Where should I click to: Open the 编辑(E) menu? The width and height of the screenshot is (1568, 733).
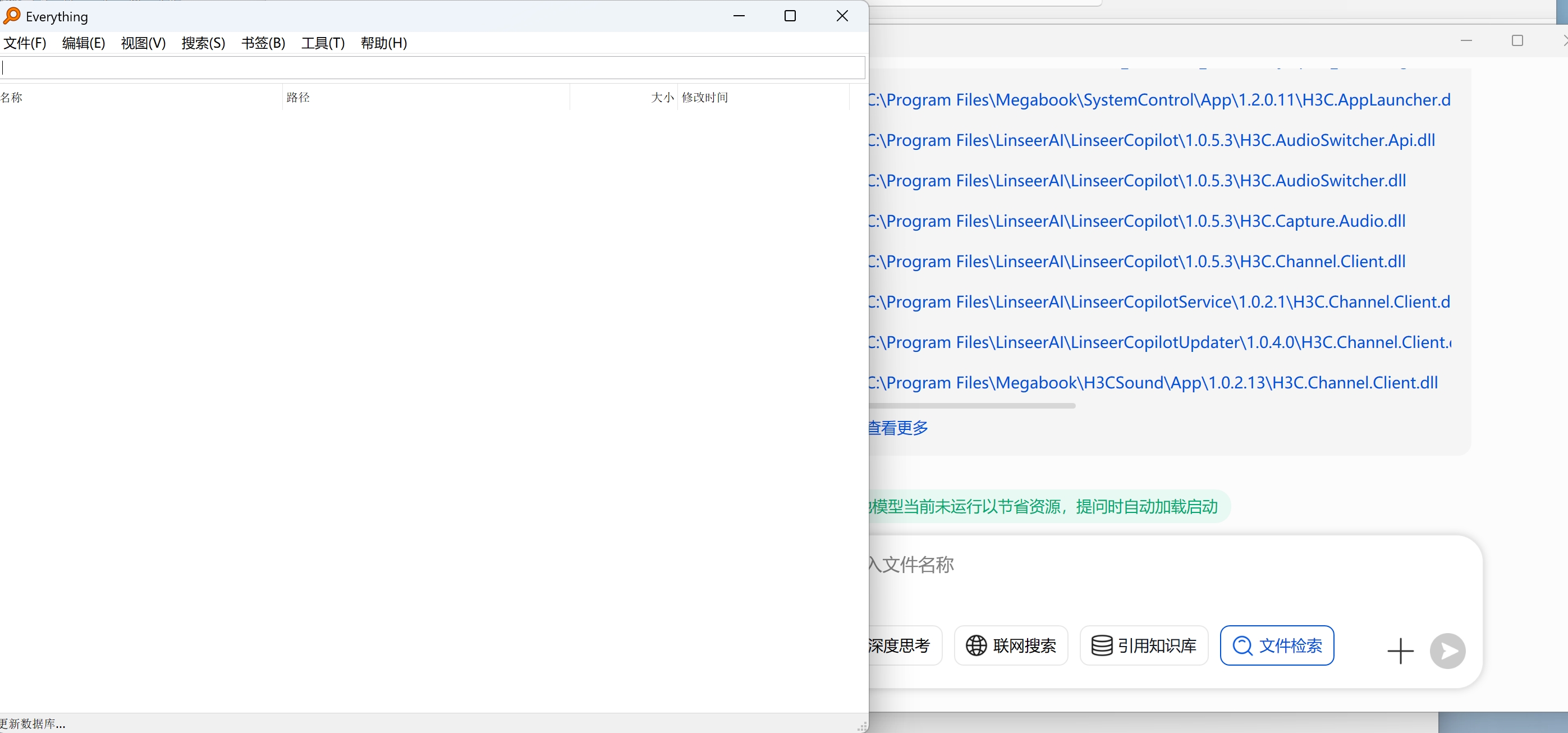coord(84,43)
